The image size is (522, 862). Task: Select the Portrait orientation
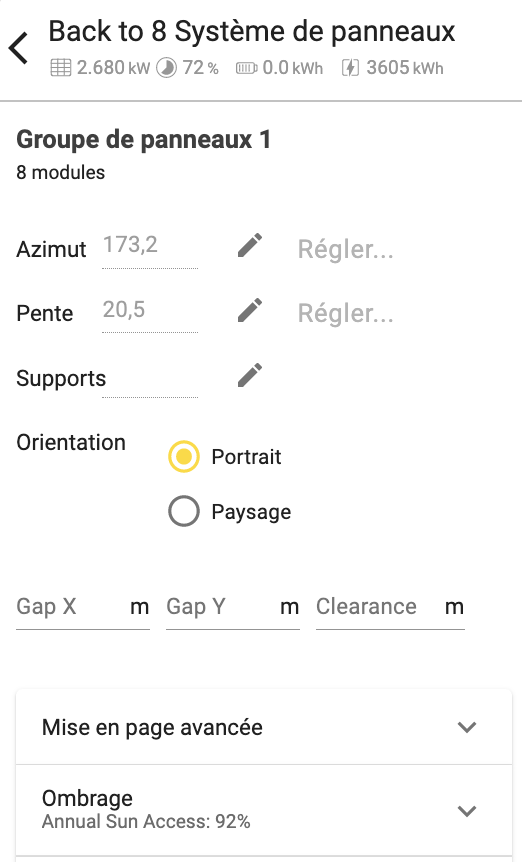point(184,456)
